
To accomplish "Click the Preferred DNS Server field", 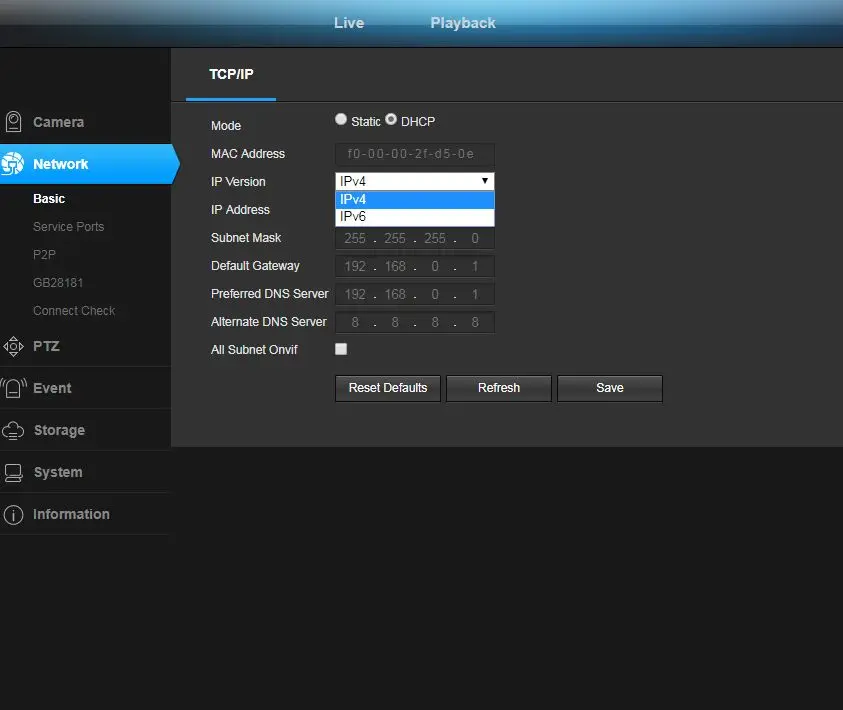I will tap(415, 294).
